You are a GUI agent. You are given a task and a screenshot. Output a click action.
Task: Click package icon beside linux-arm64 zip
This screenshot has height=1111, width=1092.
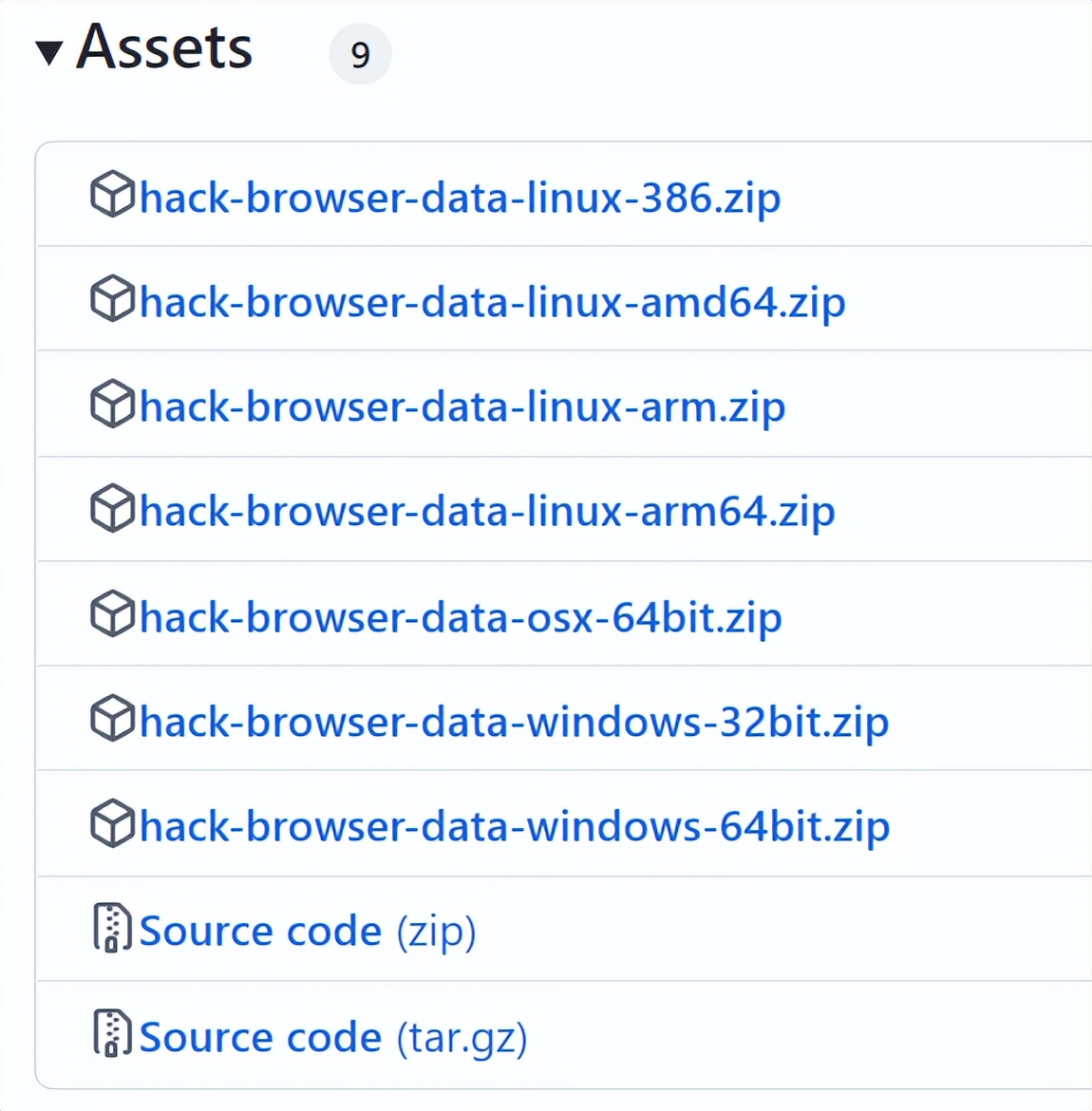(x=112, y=508)
